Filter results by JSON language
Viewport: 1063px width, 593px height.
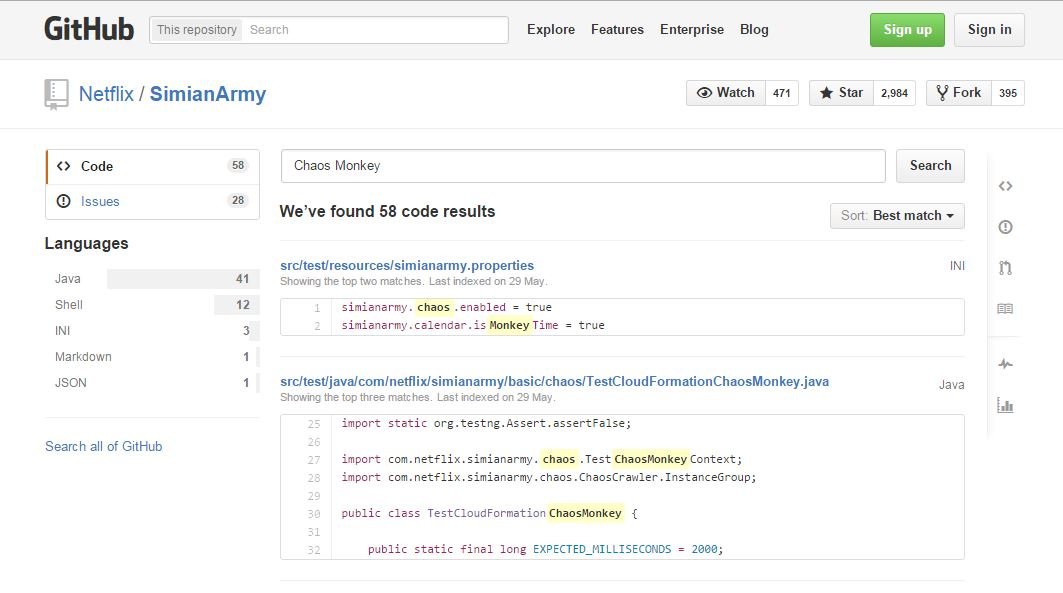[153, 382]
